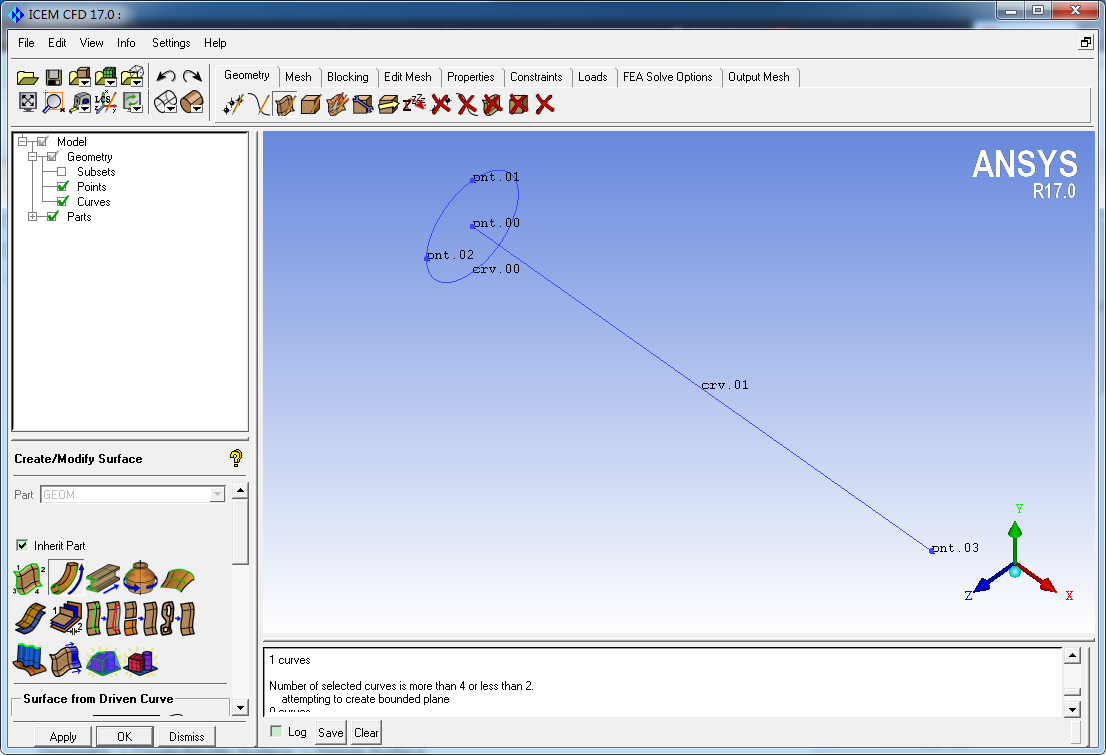
Task: Open the Settings menu
Action: [171, 43]
